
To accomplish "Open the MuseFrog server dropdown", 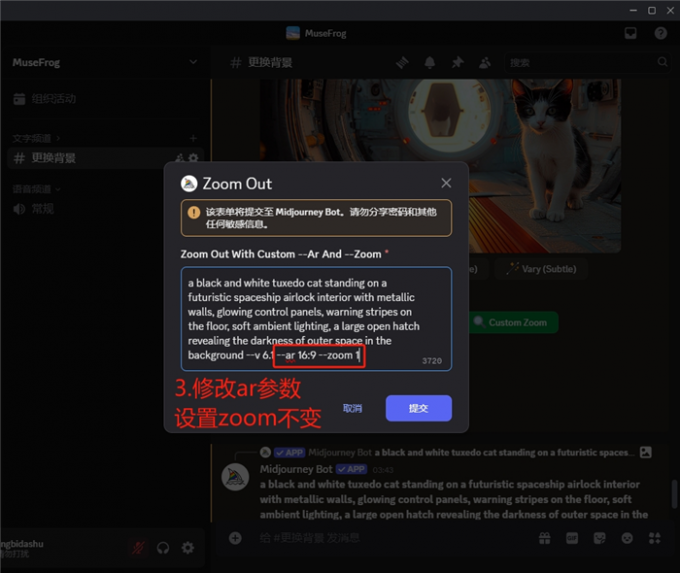I will [193, 62].
